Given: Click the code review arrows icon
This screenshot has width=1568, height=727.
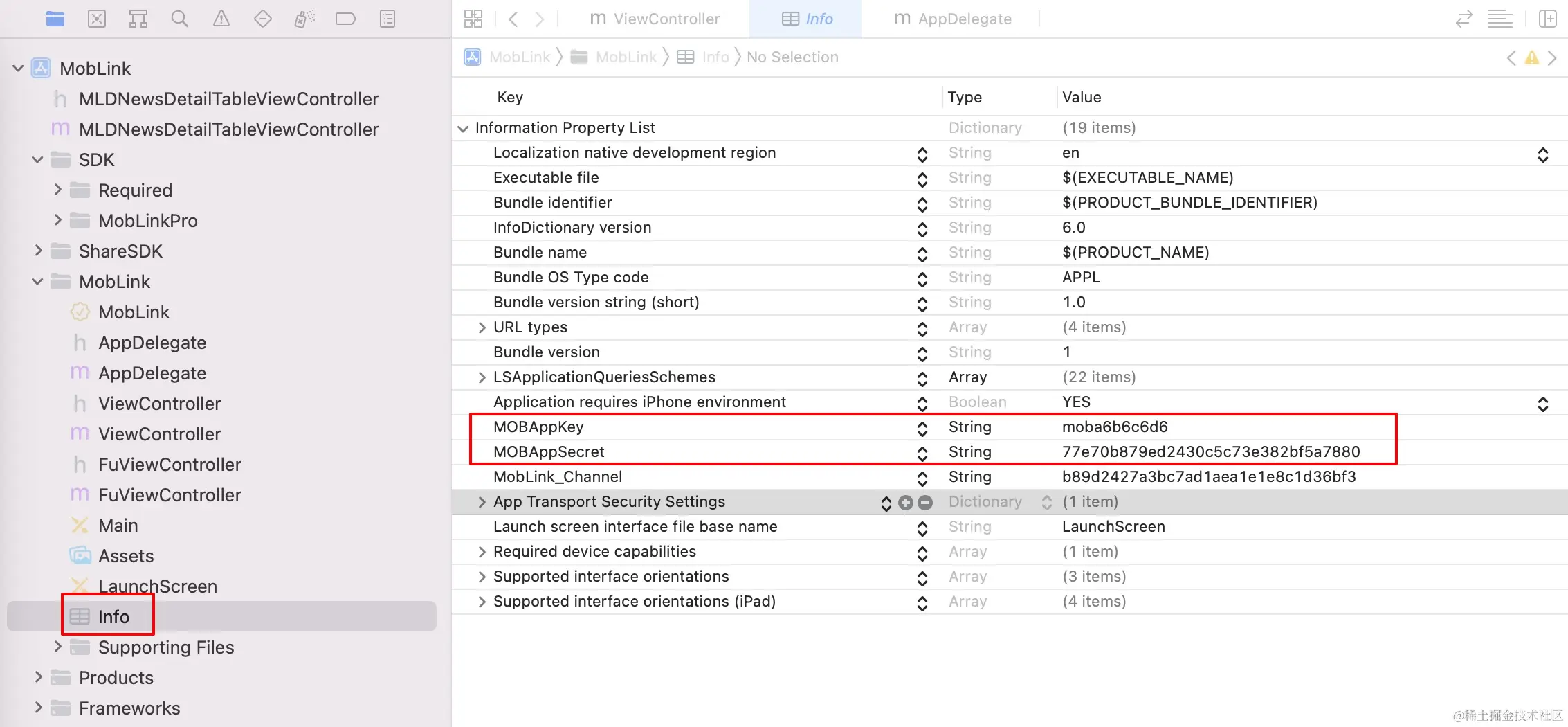Looking at the screenshot, I should point(1464,19).
